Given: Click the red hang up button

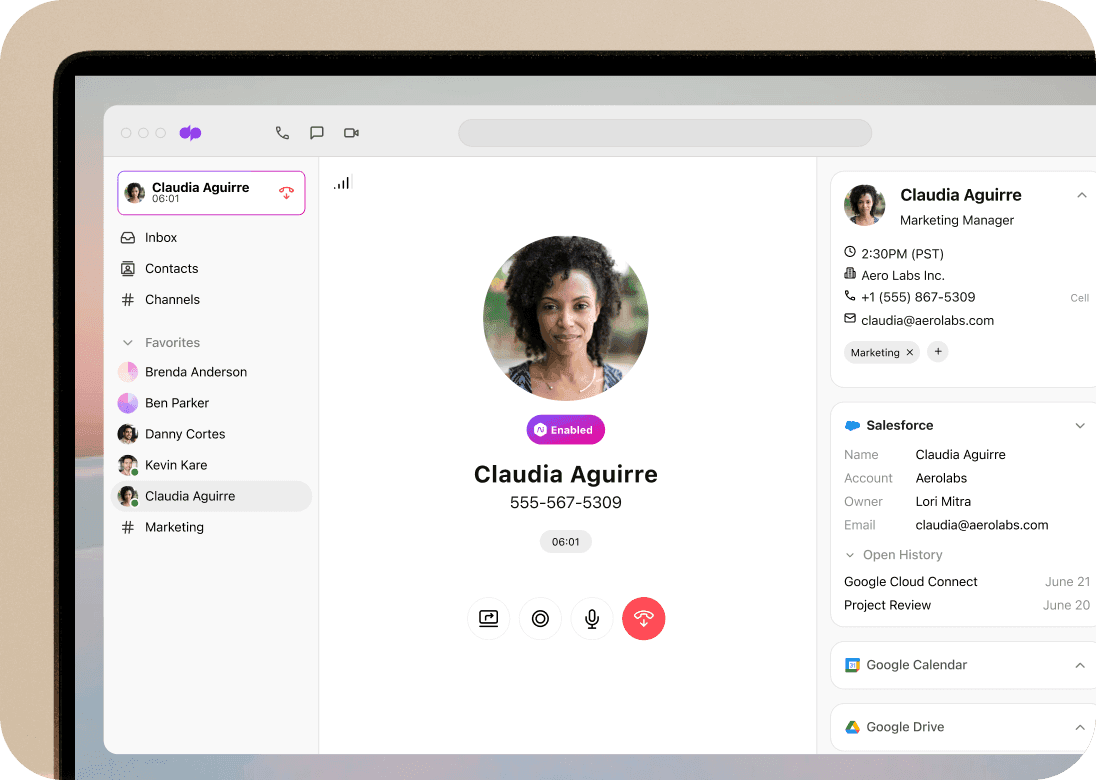Looking at the screenshot, I should click(643, 619).
